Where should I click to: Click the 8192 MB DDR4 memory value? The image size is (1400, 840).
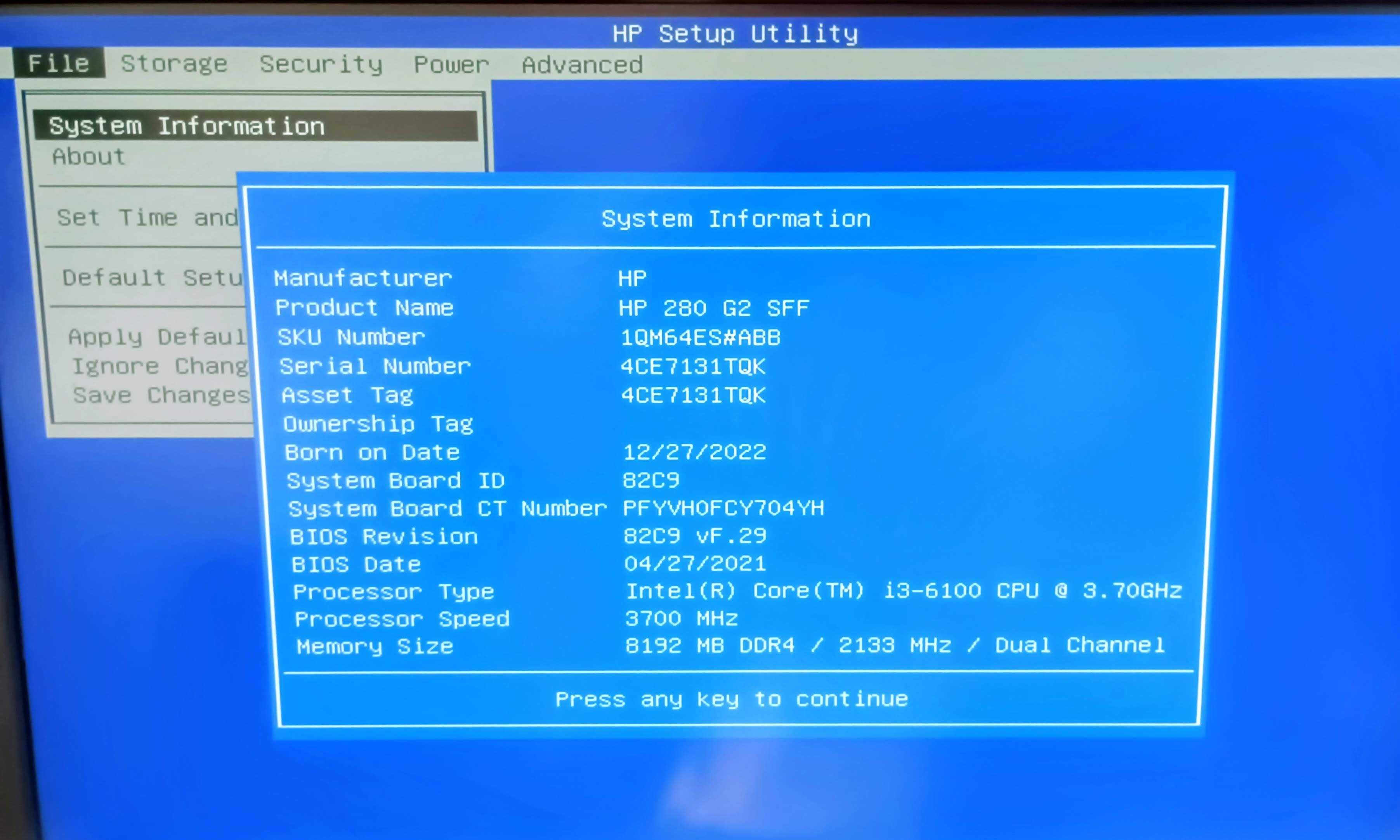pyautogui.click(x=895, y=645)
